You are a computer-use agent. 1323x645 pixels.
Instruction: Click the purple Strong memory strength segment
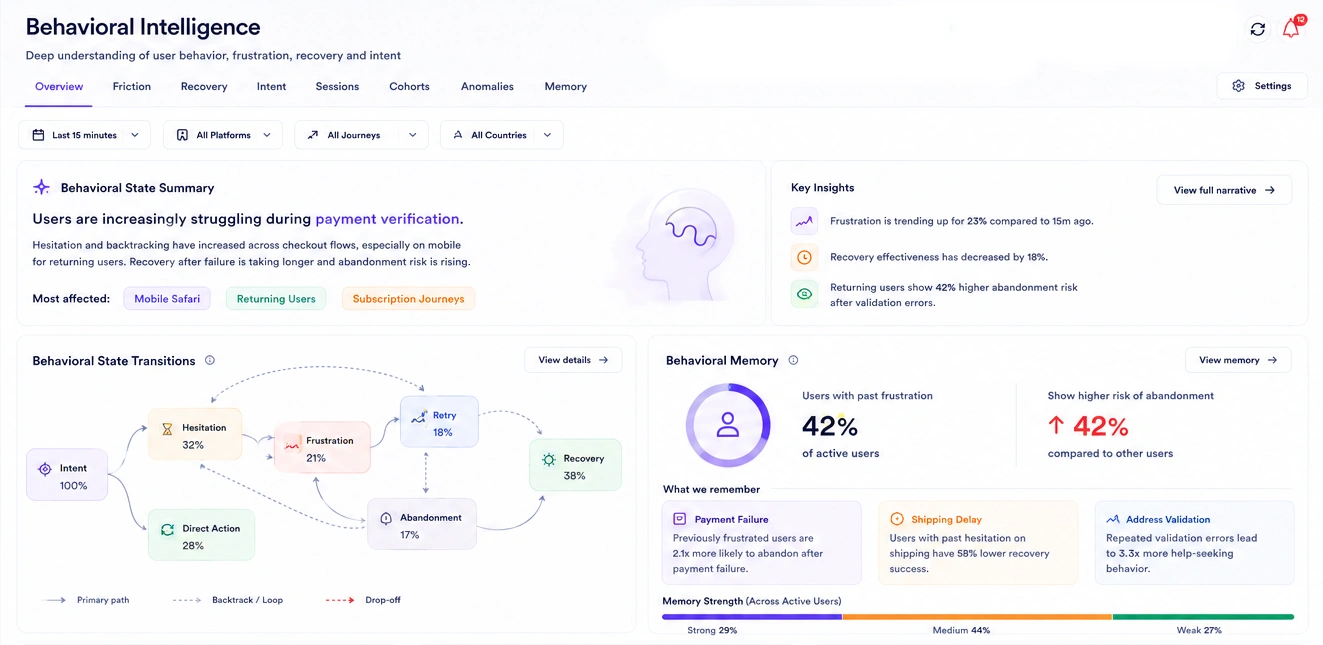tap(752, 617)
